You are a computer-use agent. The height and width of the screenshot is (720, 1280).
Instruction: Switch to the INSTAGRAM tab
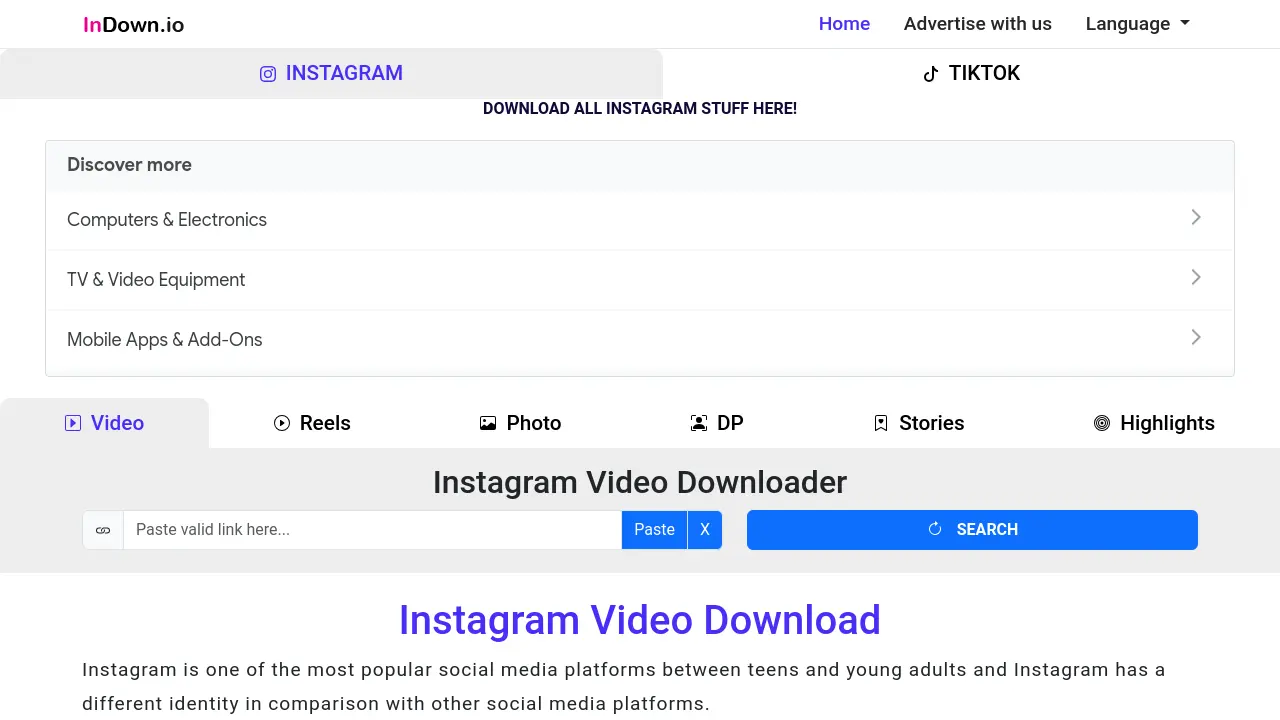(331, 74)
